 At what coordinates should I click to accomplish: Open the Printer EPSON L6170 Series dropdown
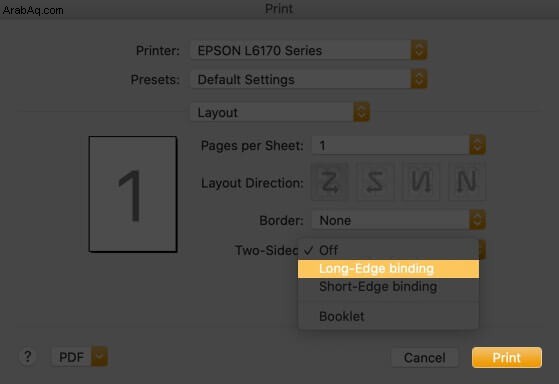[309, 50]
